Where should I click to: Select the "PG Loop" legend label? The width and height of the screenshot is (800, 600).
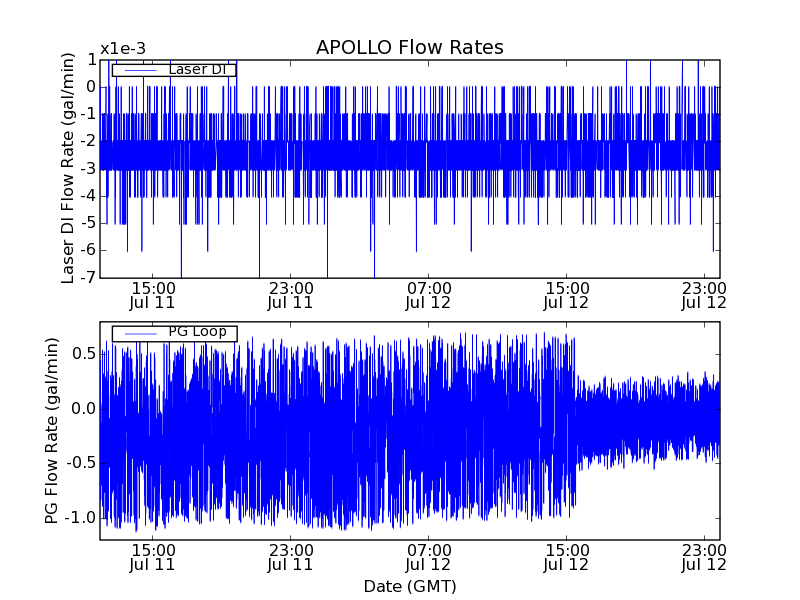pyautogui.click(x=197, y=332)
